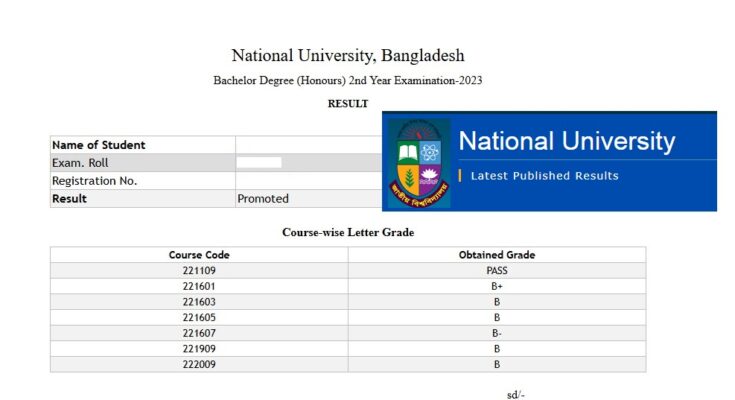The image size is (735, 400).
Task: Click the 'National University, Bangladesh' heading
Action: click(348, 55)
